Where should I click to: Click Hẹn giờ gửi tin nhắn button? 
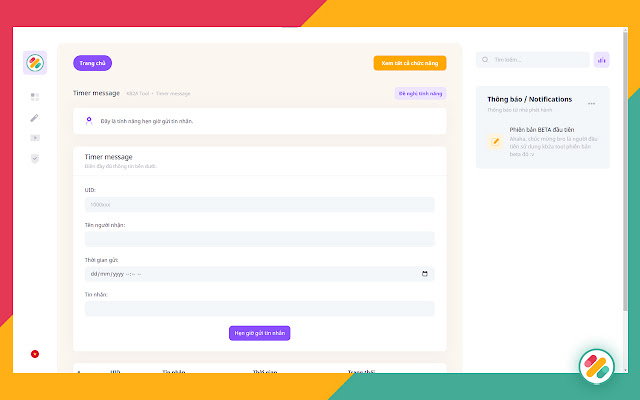pyautogui.click(x=260, y=333)
